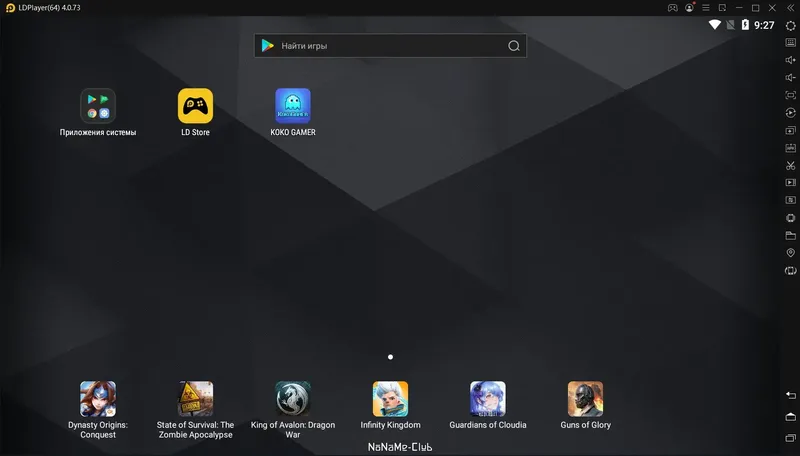Start the video recorder from sidebar
The width and height of the screenshot is (800, 456).
coord(790,183)
